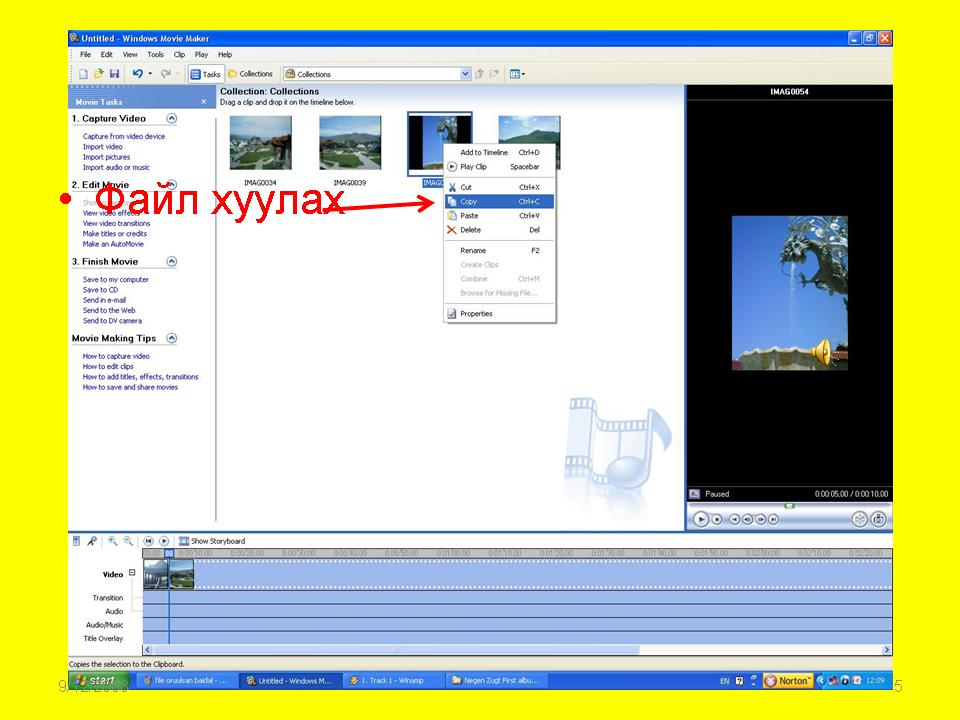Switch to Show Storyboard view
This screenshot has height=720, width=960.
point(211,541)
